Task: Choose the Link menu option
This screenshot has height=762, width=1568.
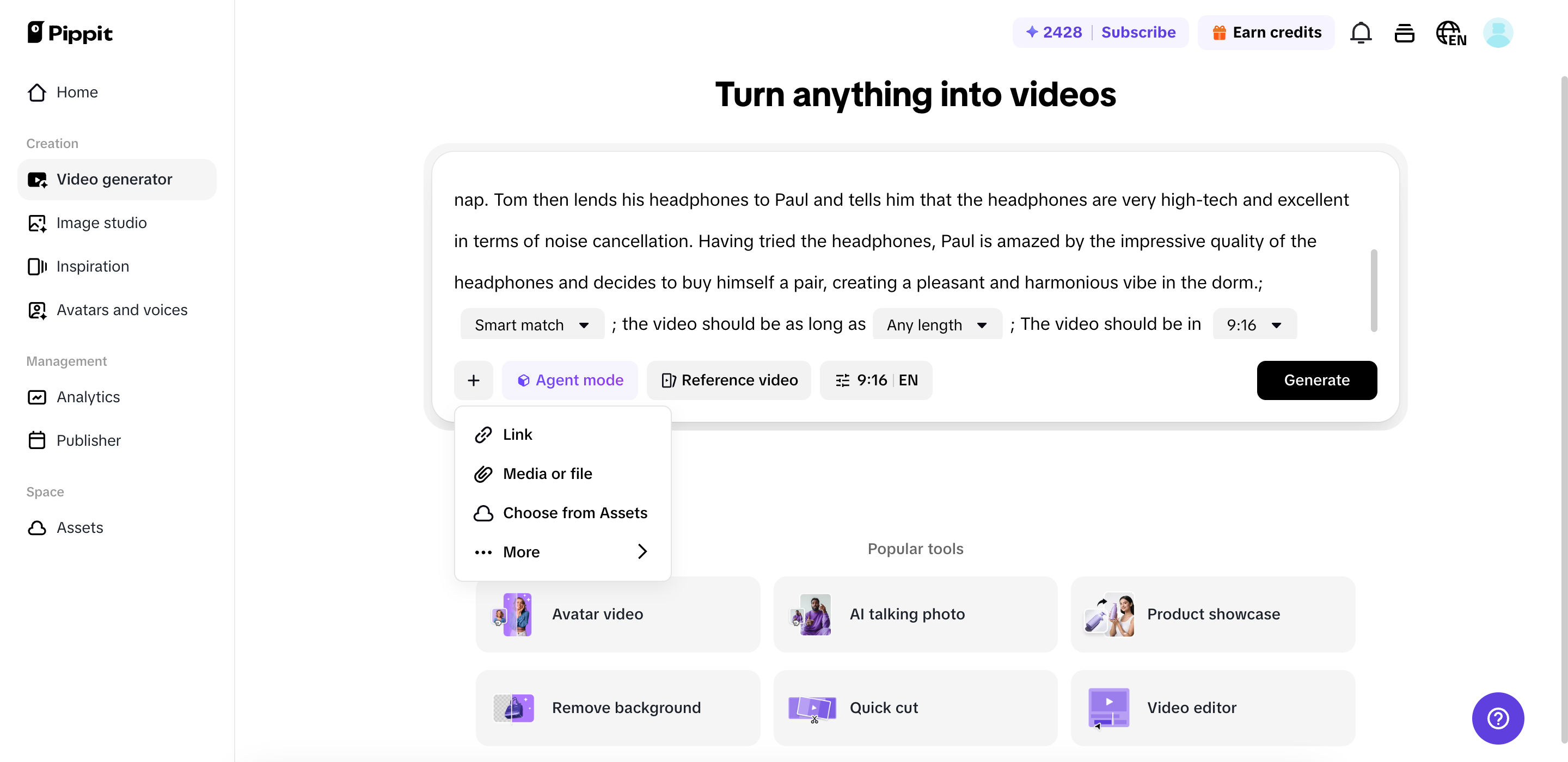Action: (517, 434)
